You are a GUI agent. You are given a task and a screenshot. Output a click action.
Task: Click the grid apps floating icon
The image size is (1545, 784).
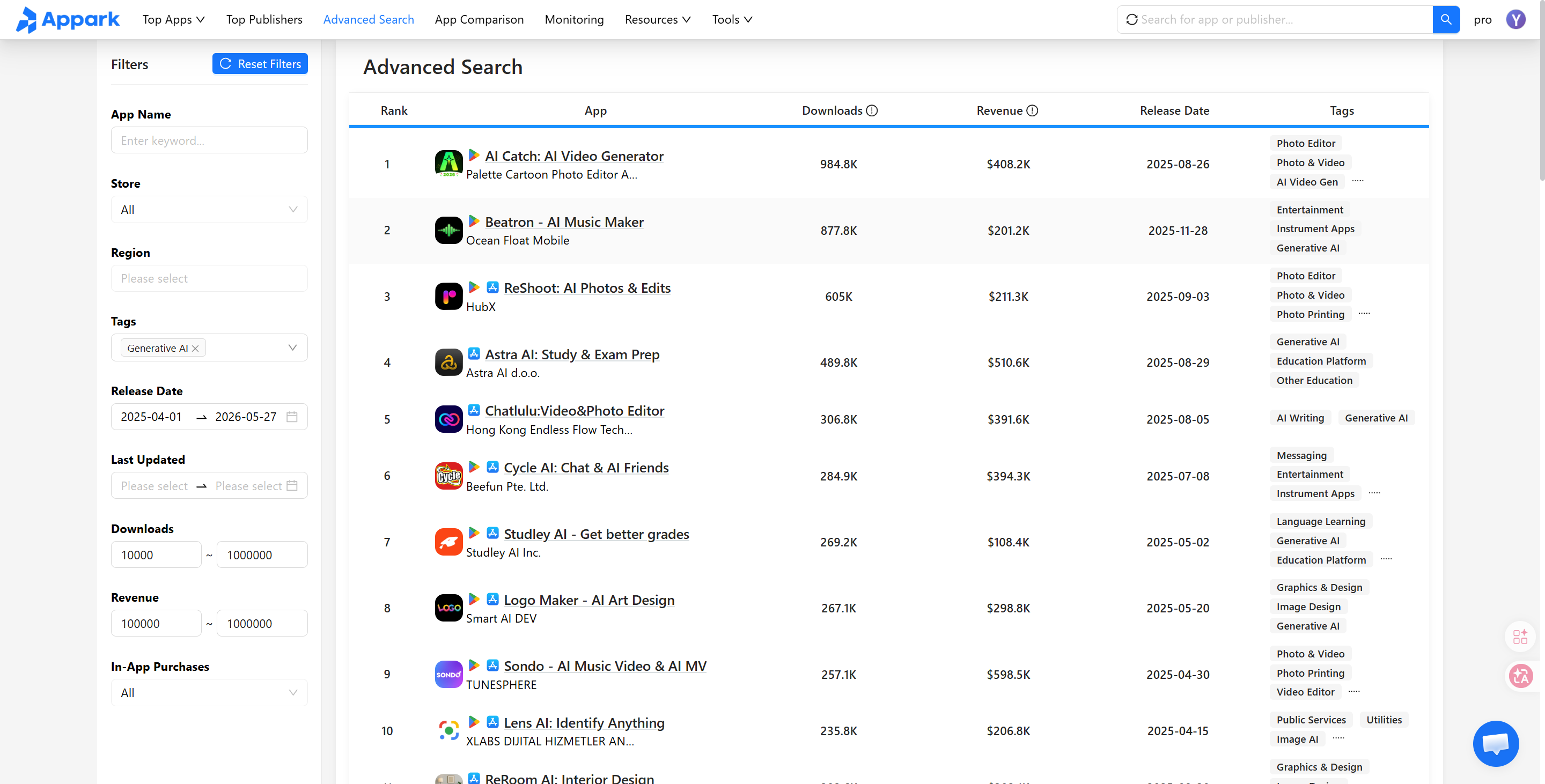point(1520,637)
